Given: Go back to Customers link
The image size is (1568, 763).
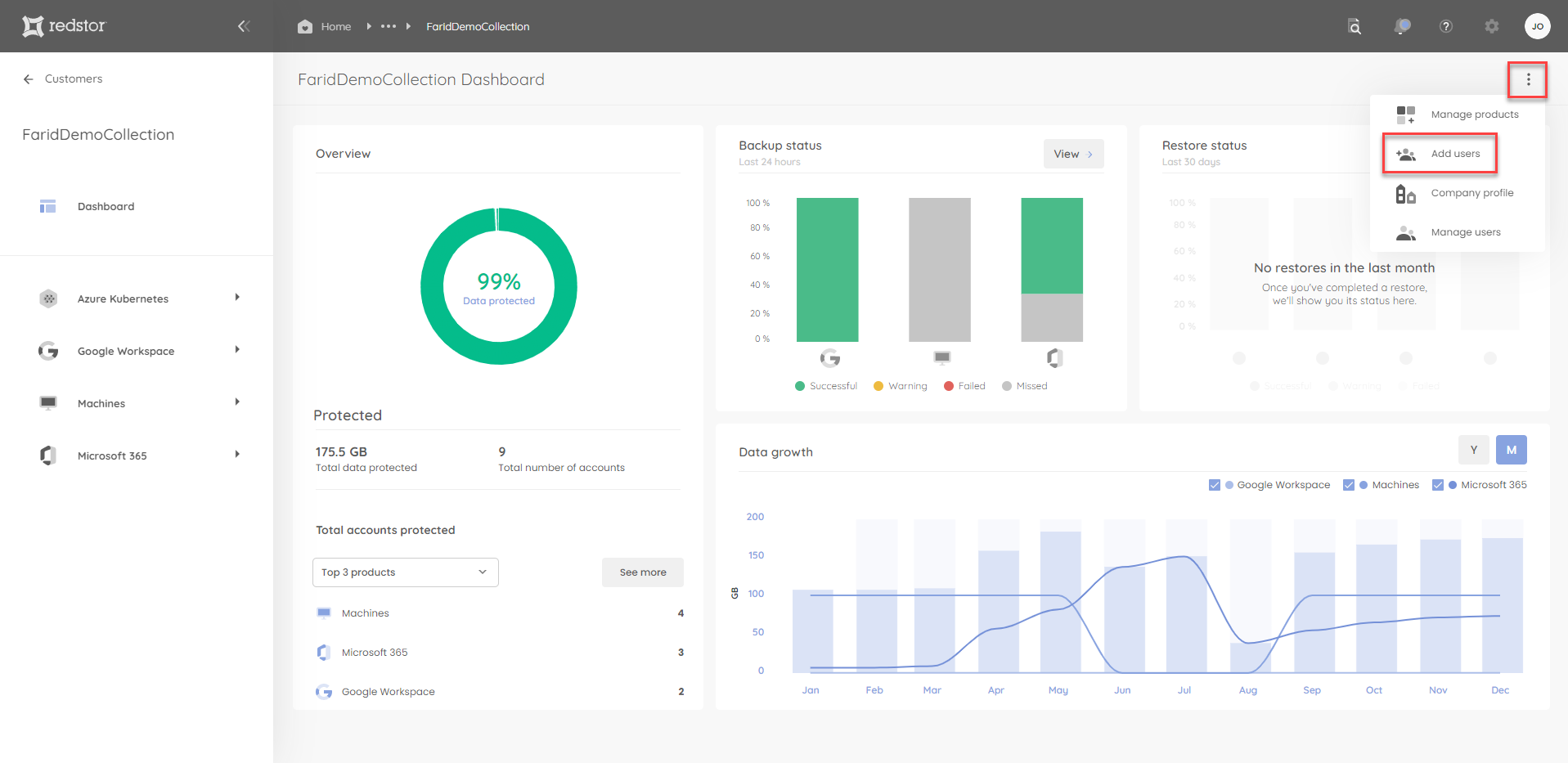Looking at the screenshot, I should pos(73,79).
